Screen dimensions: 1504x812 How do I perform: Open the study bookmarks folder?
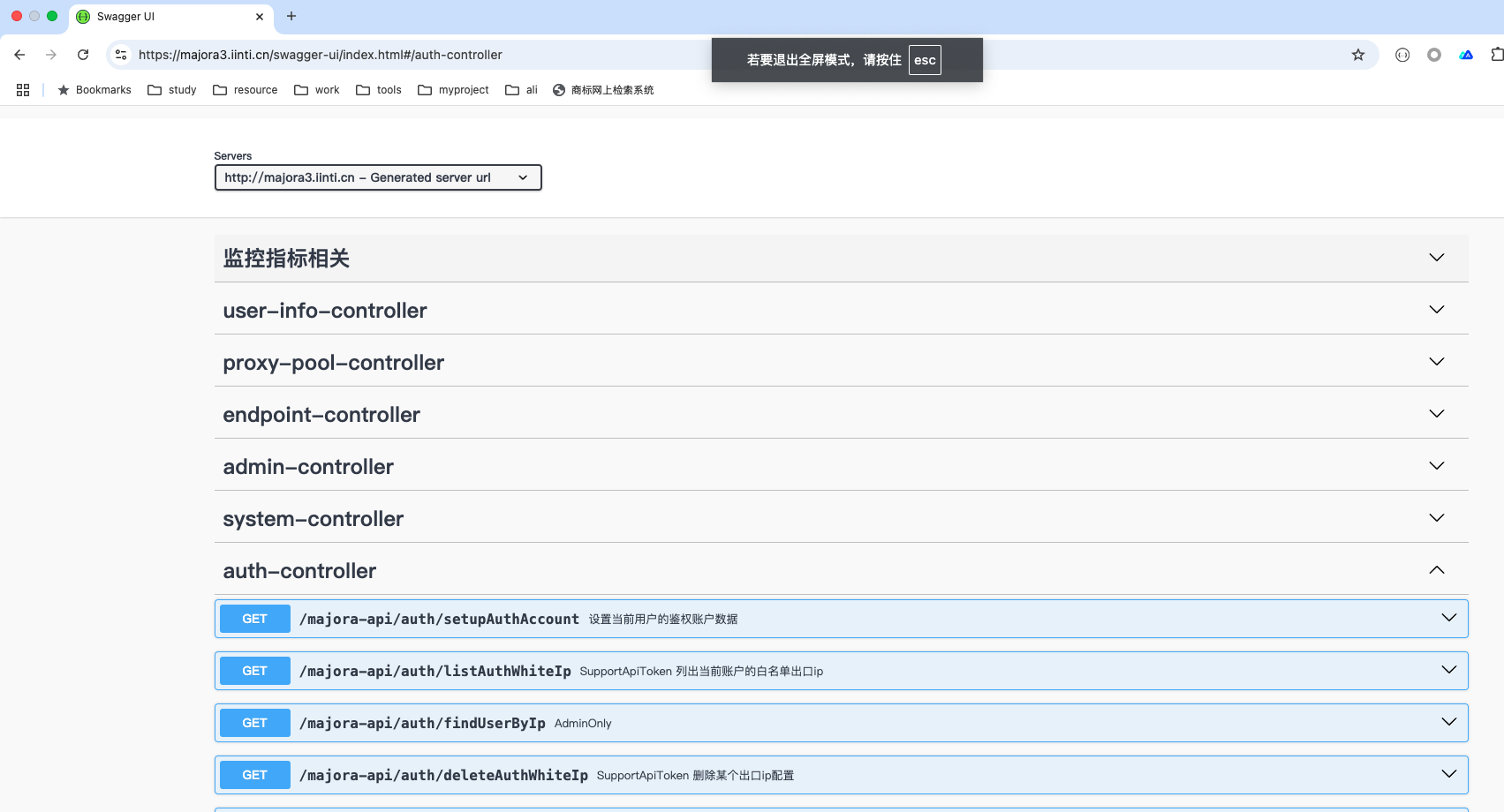point(172,90)
